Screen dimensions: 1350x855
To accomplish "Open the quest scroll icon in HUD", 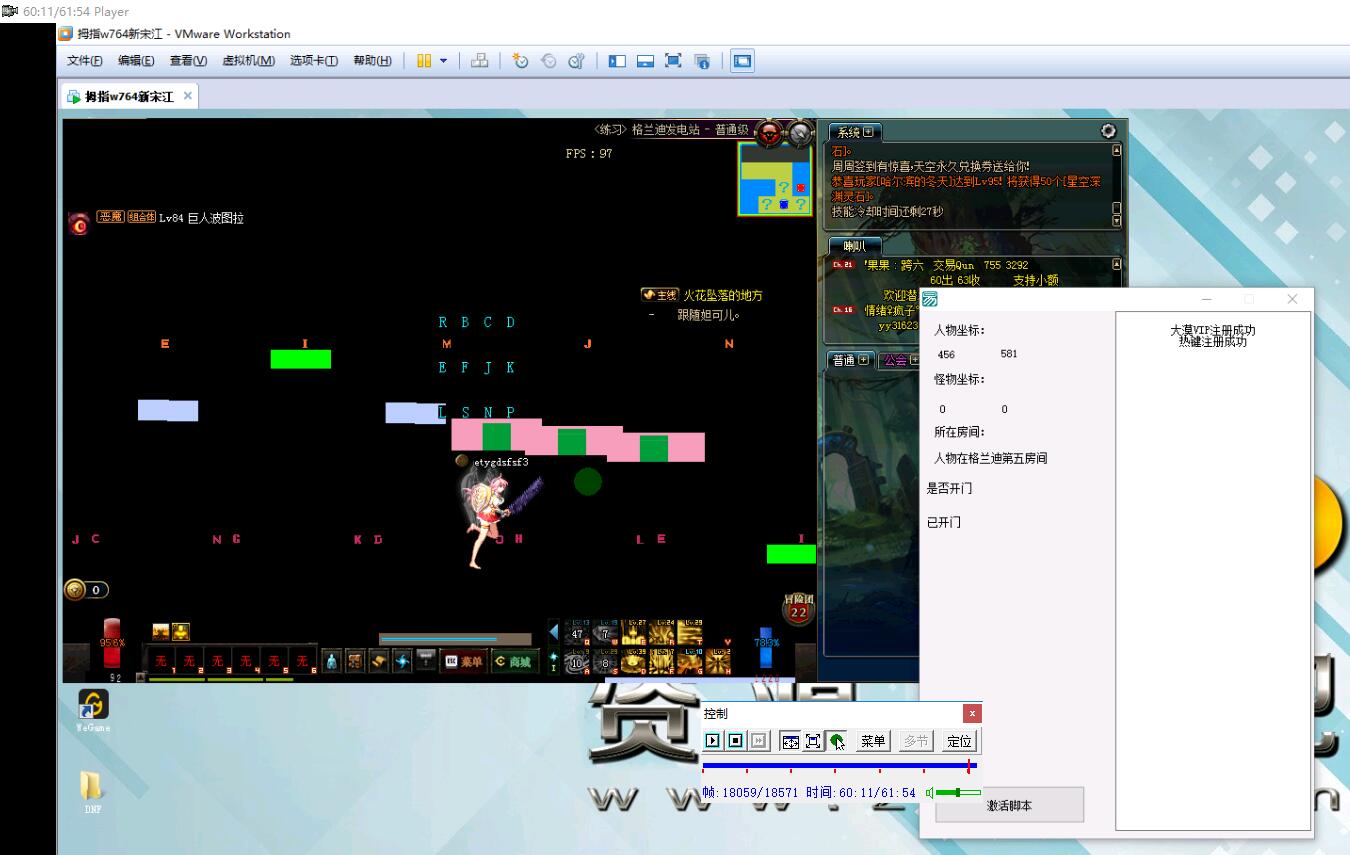I will 379,661.
